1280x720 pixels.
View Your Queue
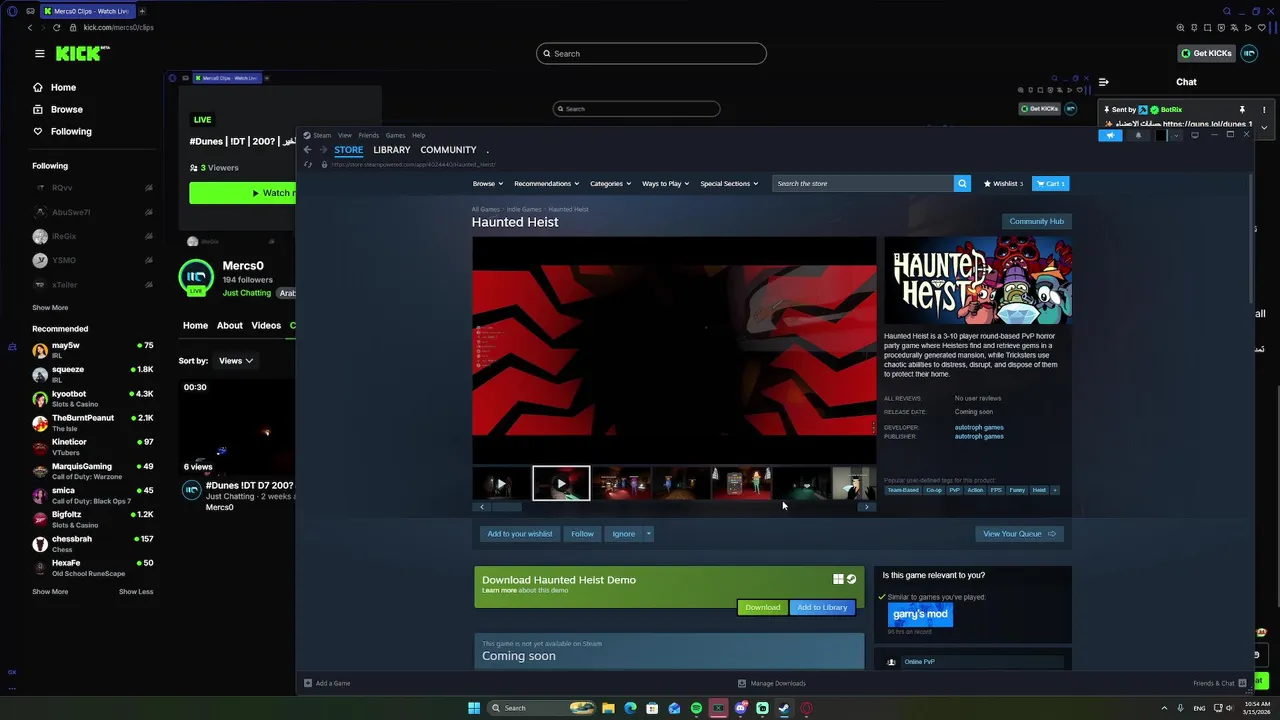point(1019,534)
